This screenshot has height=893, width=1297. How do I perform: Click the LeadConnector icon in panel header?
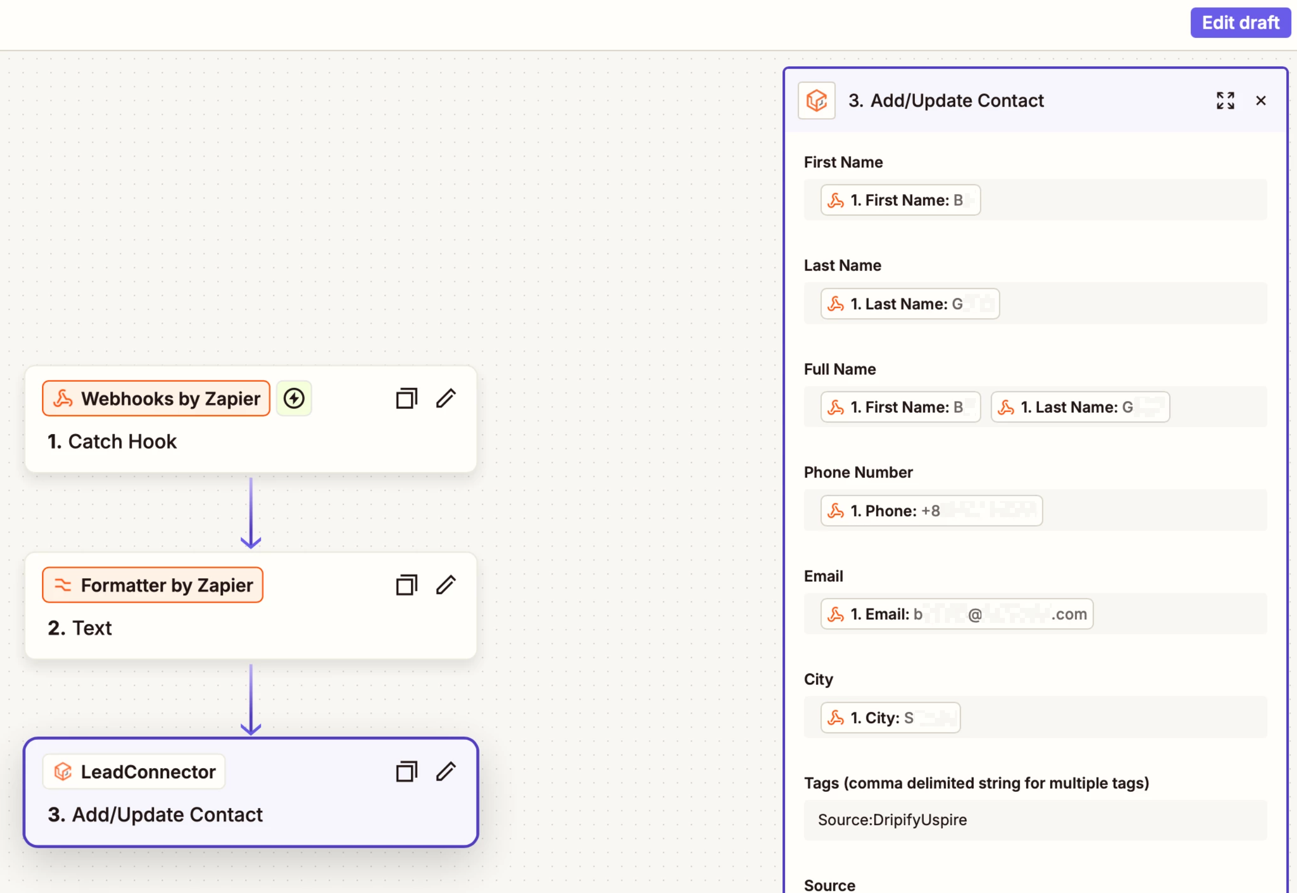pos(816,100)
